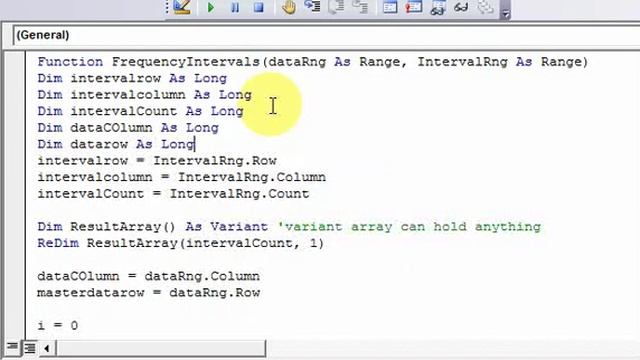
Task: Click the 'Dim datarow As Long' line
Action: pyautogui.click(x=116, y=144)
